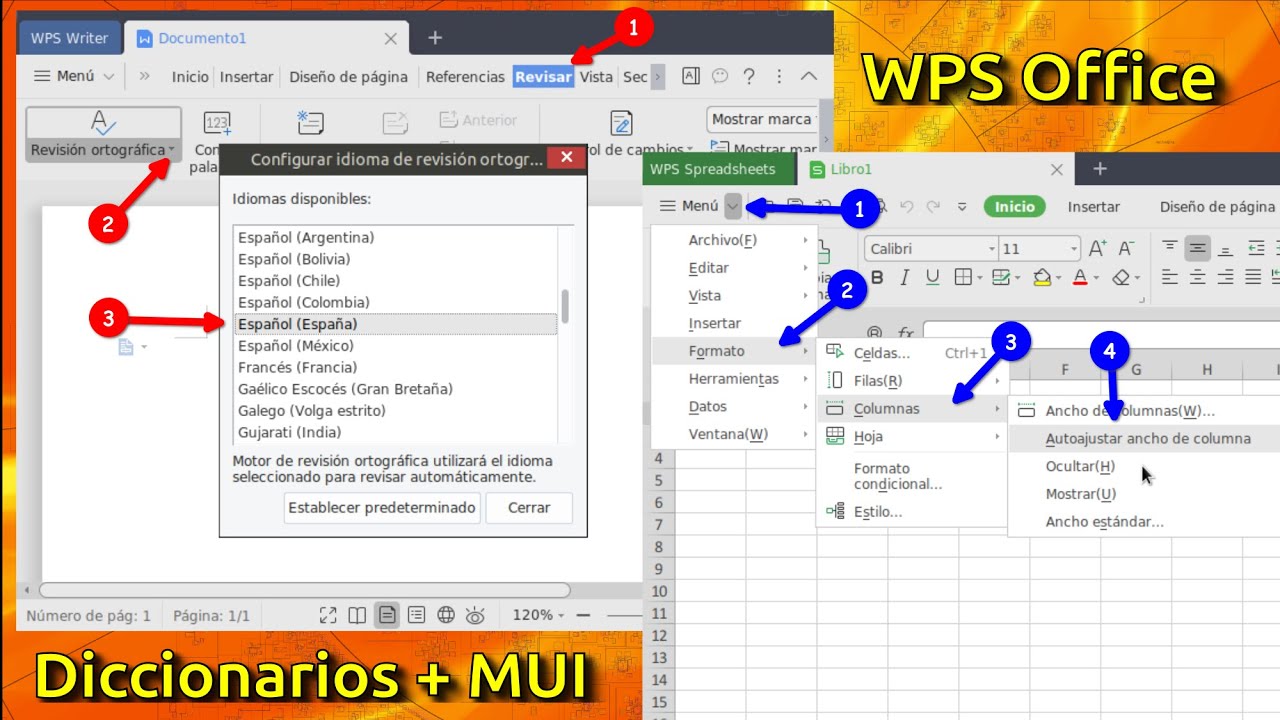Increase font size with the A+ icon
The height and width of the screenshot is (720, 1280).
[1098, 248]
